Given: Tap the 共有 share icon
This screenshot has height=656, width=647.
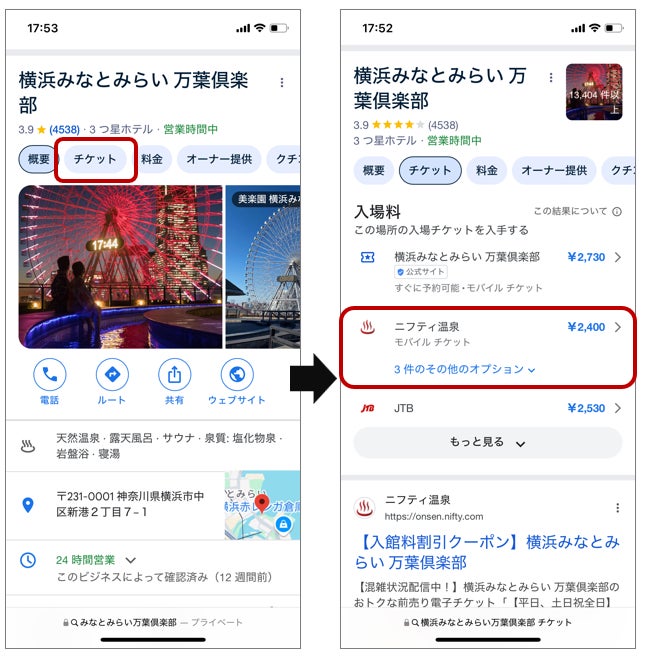Looking at the screenshot, I should click(175, 374).
